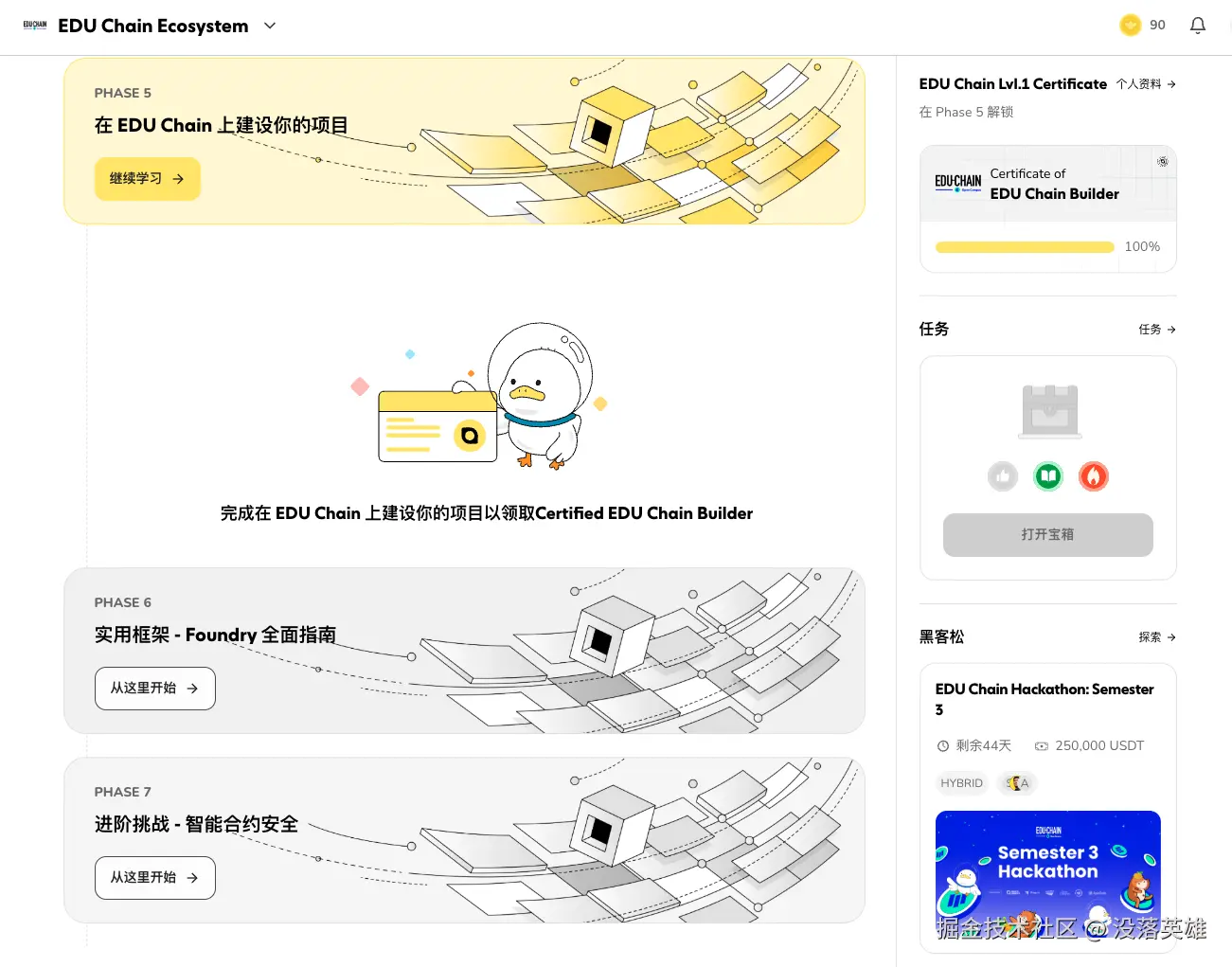Click the 继续学习 button in Phase 5
Image resolution: width=1232 pixels, height=967 pixels.
148,178
